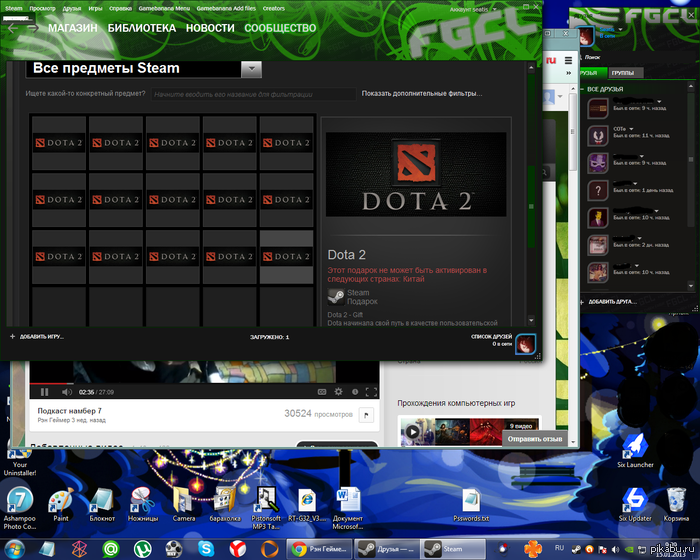The image size is (700, 560).
Task: Click the Steam forward navigation arrow
Action: 33,29
